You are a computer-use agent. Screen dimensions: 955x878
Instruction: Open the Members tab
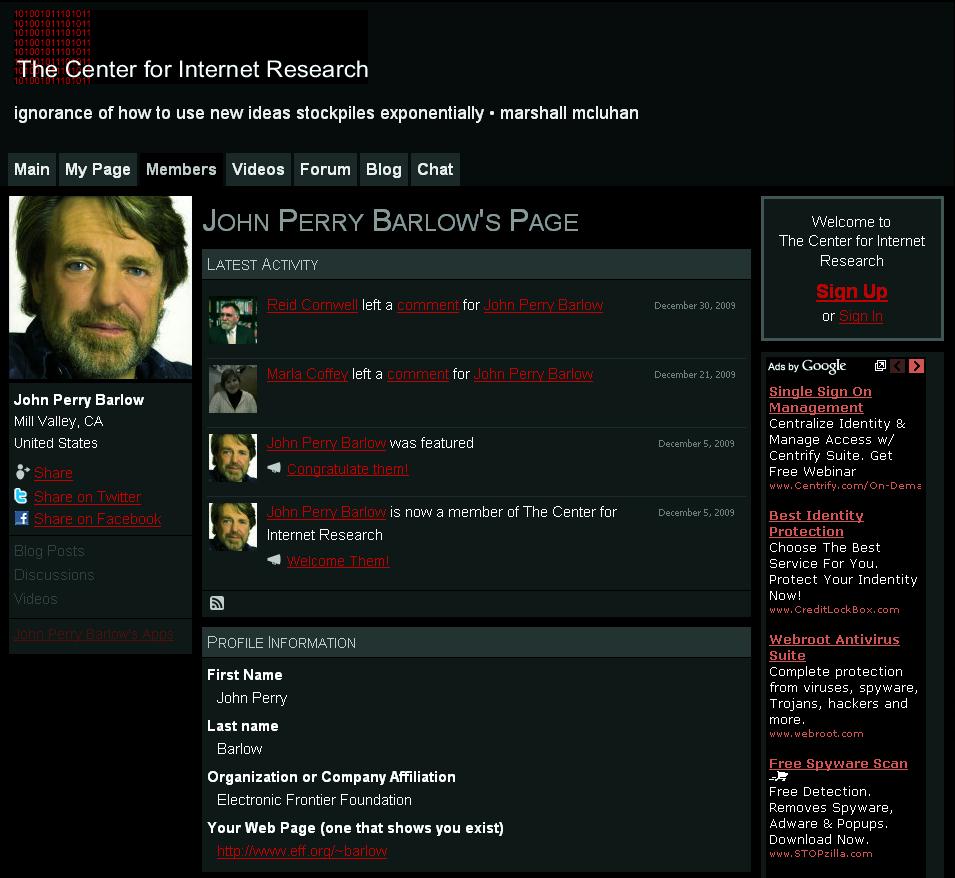[x=181, y=169]
